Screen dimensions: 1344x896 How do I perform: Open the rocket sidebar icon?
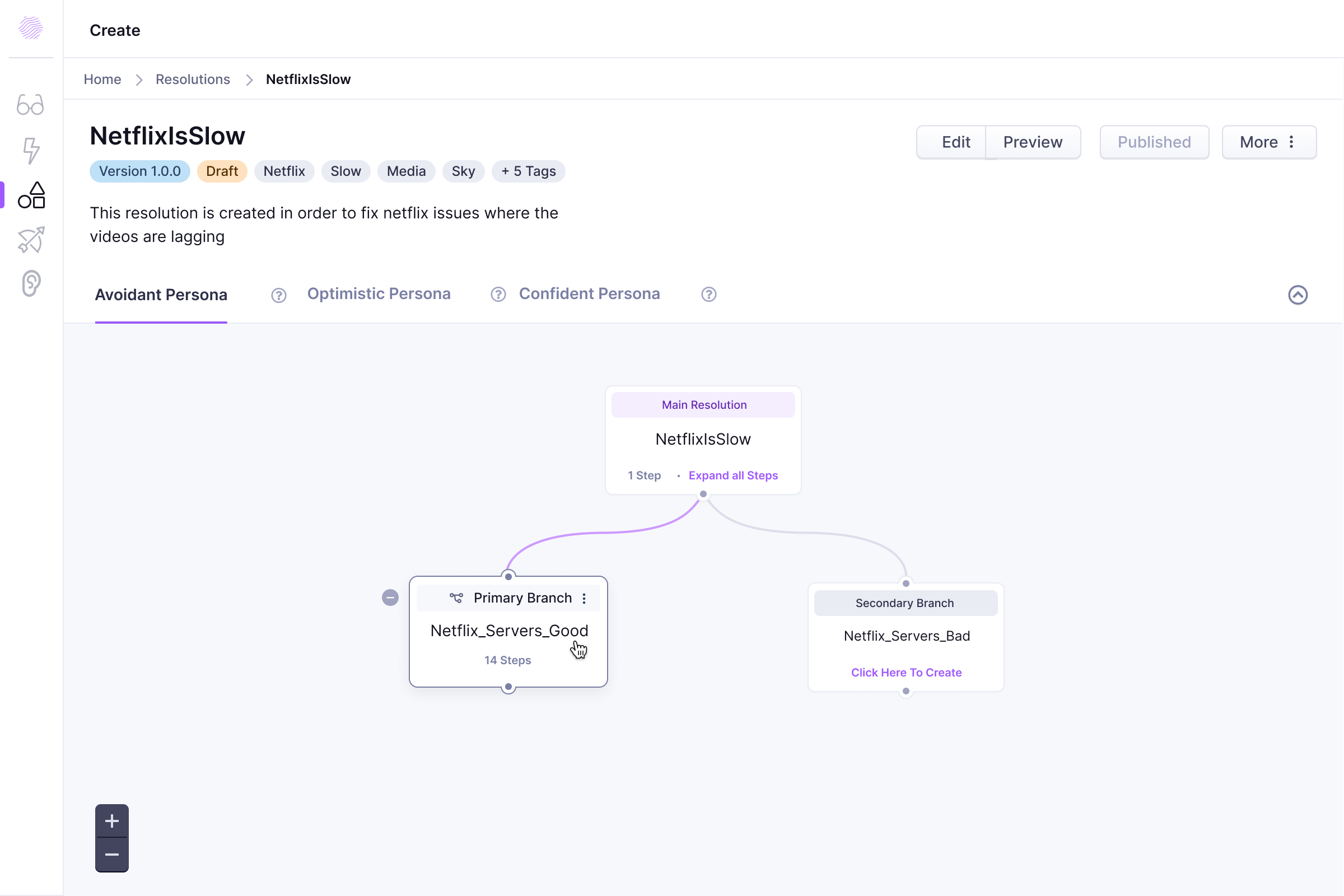31,240
